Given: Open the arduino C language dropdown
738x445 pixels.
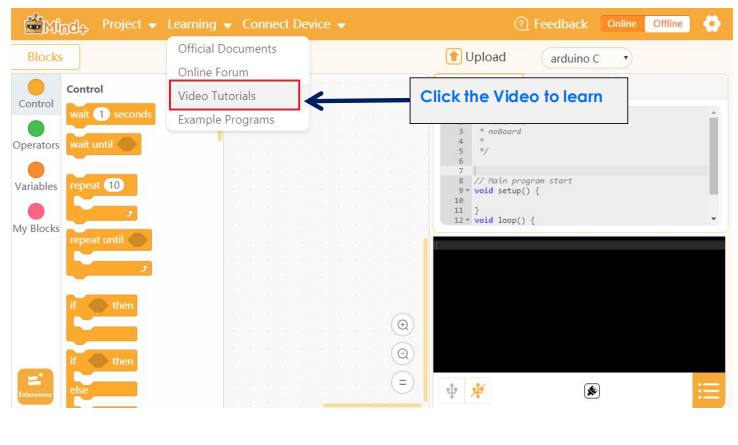Looking at the screenshot, I should coord(586,58).
